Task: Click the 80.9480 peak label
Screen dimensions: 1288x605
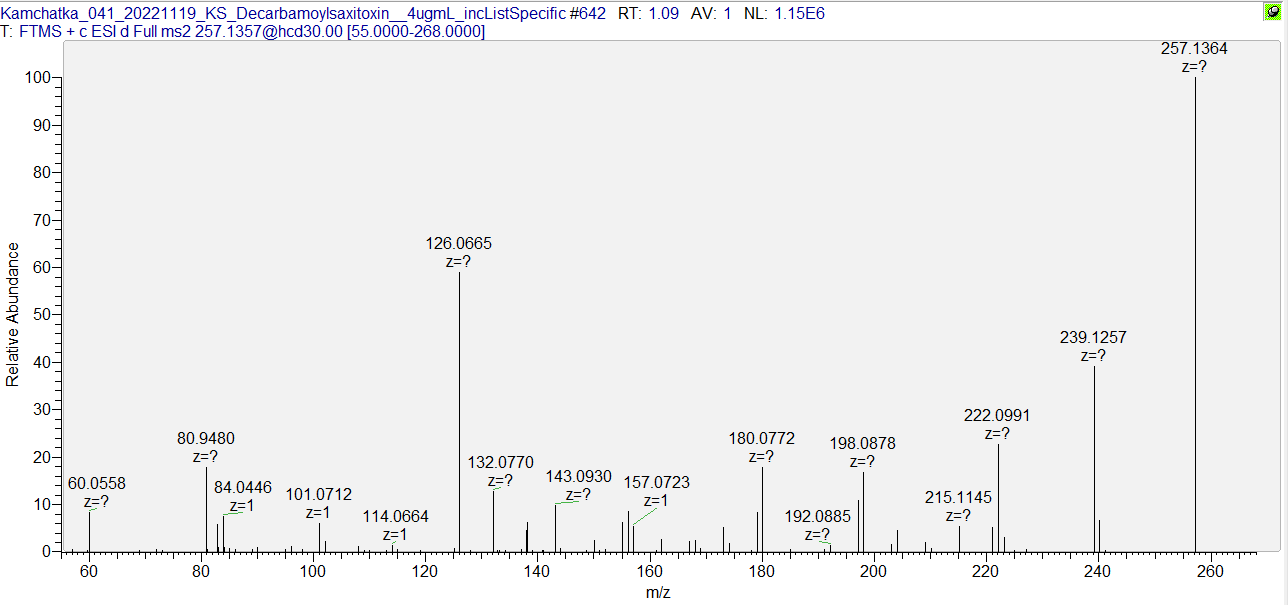Action: pyautogui.click(x=206, y=438)
